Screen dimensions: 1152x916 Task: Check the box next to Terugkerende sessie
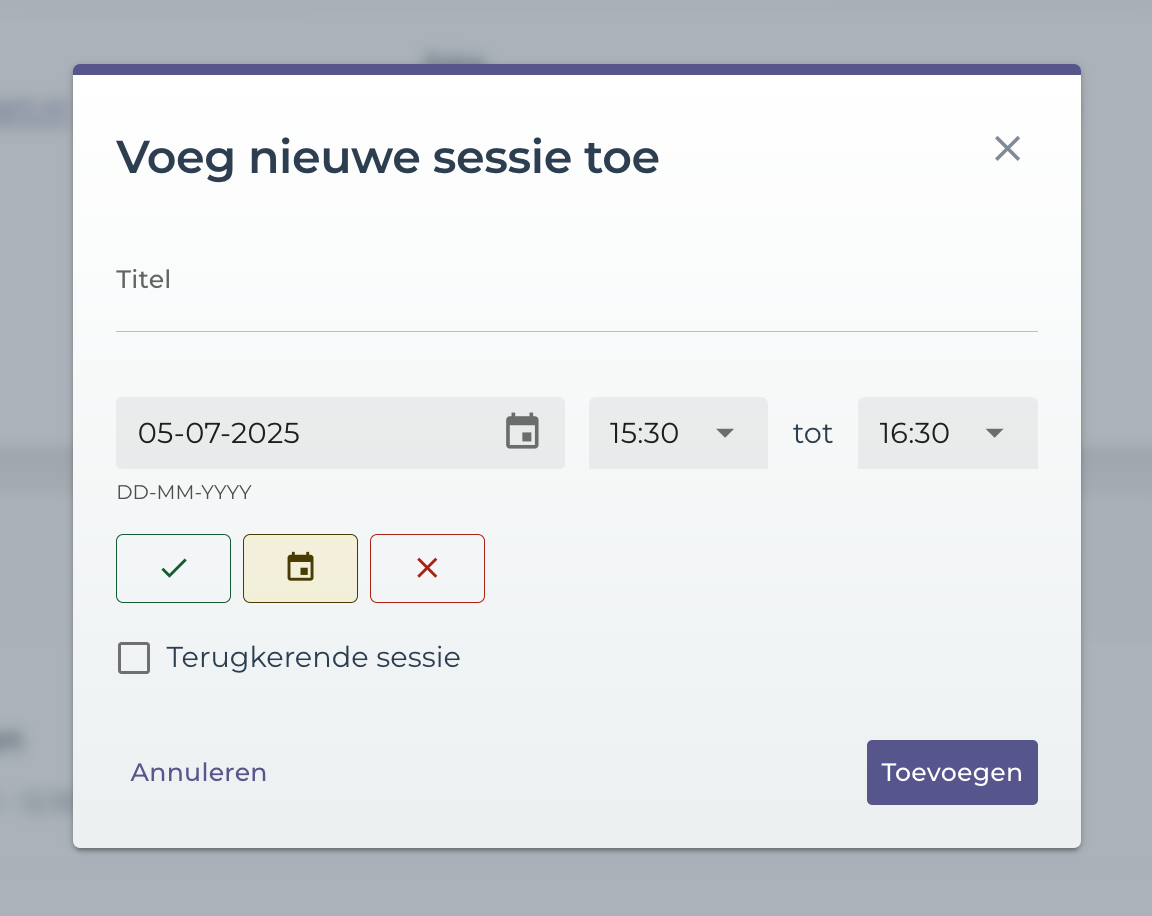click(x=134, y=658)
